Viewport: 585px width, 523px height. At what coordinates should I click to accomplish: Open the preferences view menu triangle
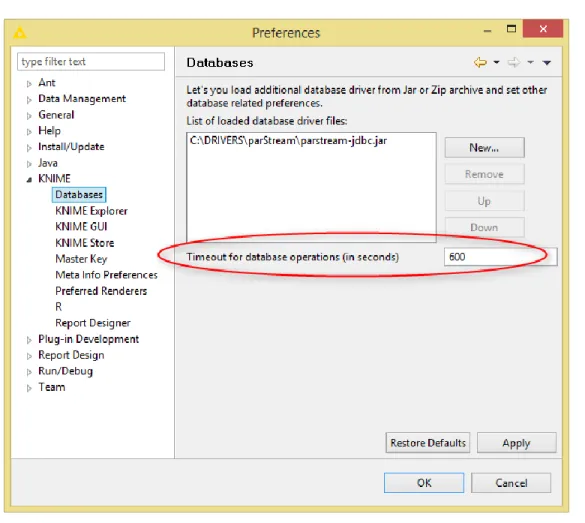click(x=547, y=63)
